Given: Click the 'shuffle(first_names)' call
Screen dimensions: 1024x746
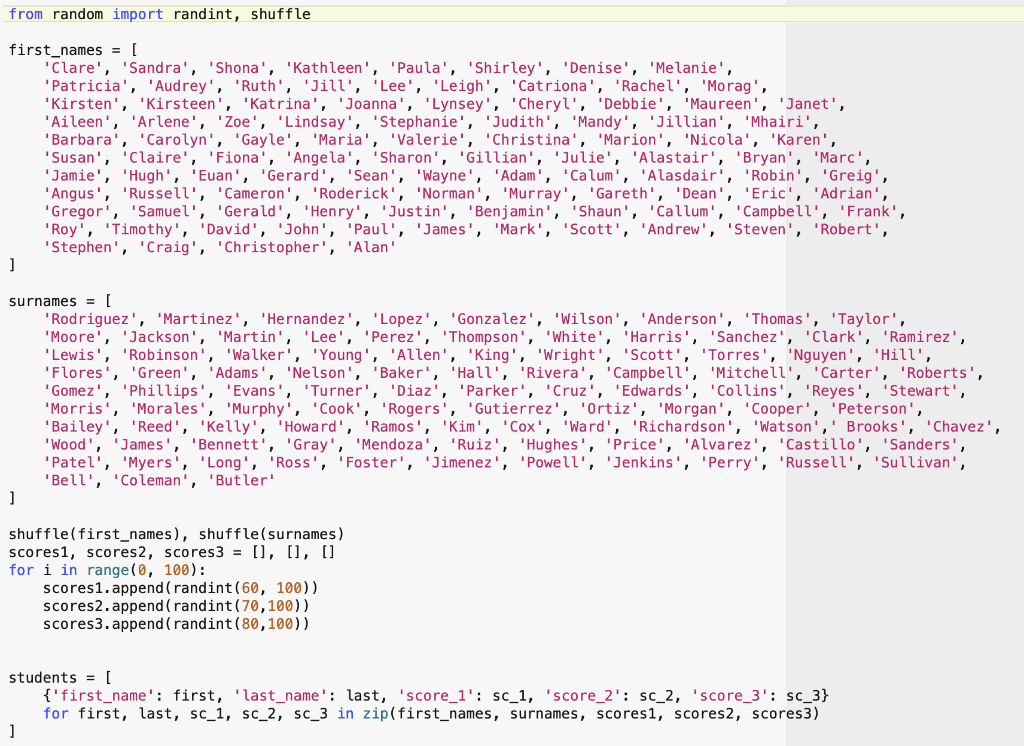Looking at the screenshot, I should 95,534.
